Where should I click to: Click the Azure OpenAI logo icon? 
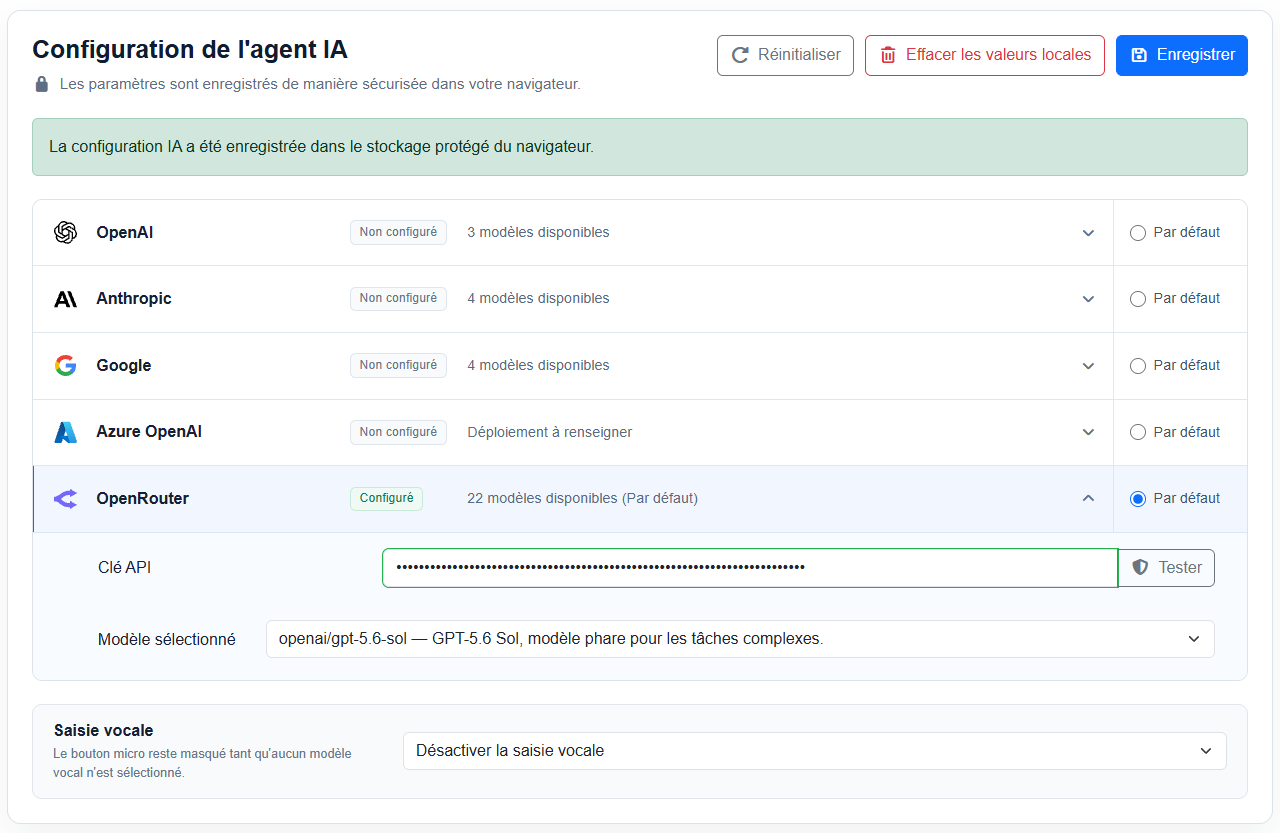point(65,432)
